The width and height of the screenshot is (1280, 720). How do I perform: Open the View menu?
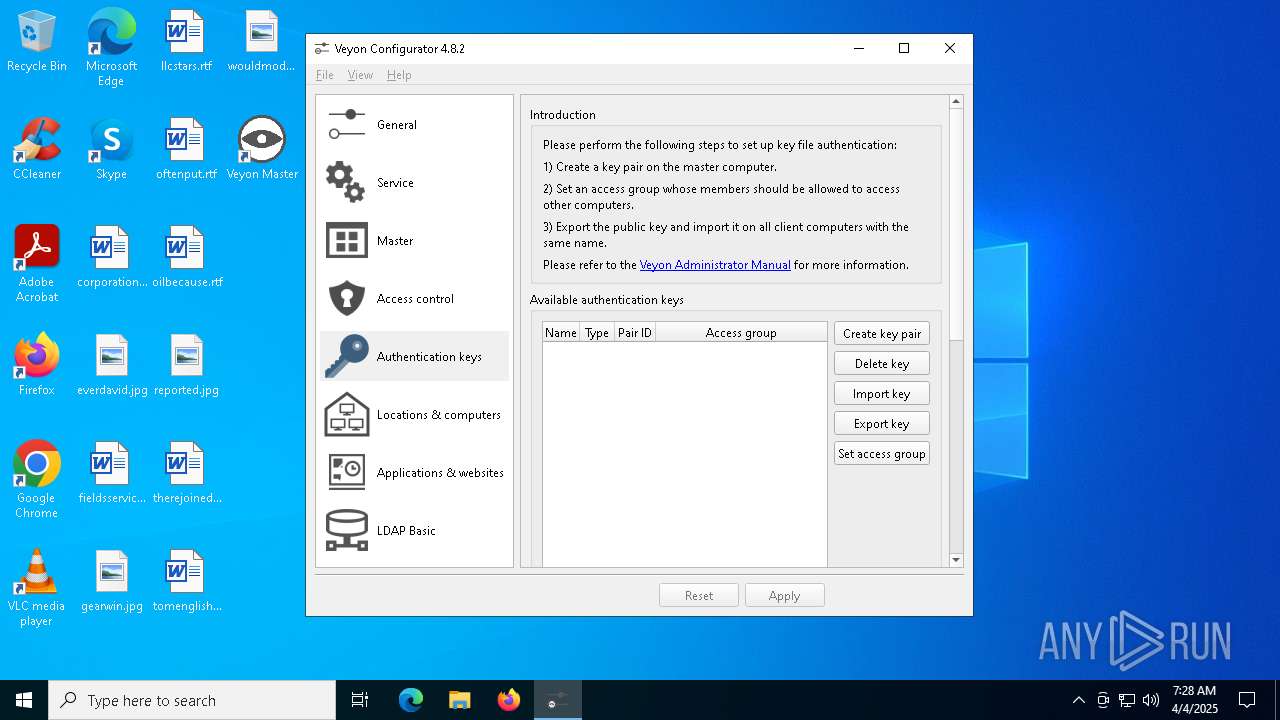coord(360,75)
